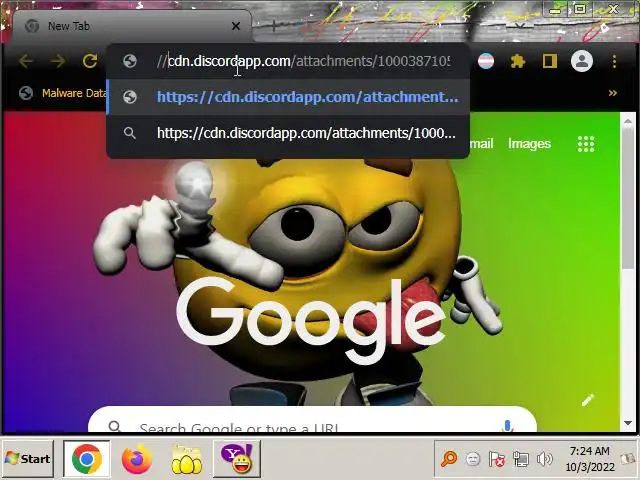Open Yahoo Messenger from the taskbar
640x480 pixels.
coord(237,459)
